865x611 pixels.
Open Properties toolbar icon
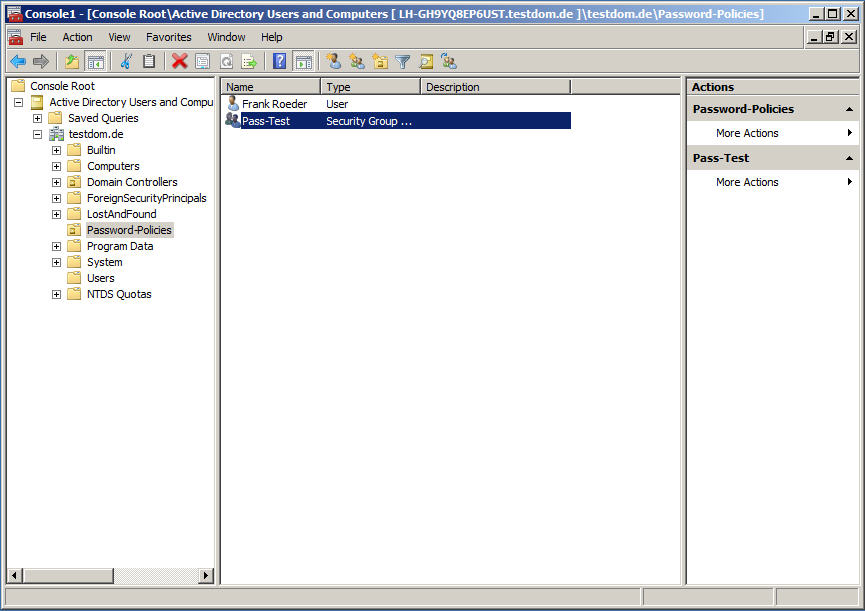(202, 61)
